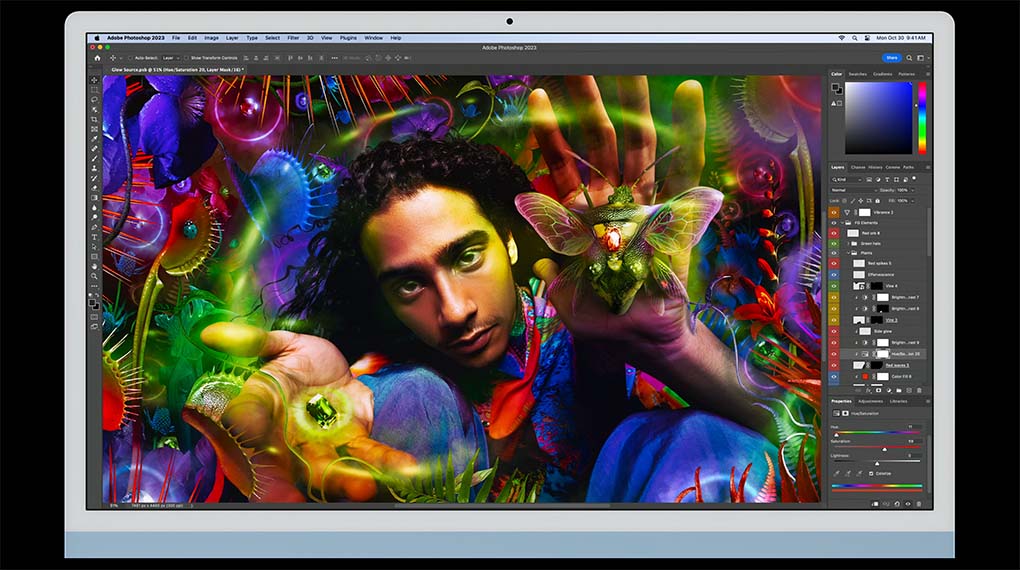Hide the Vibrance 2 layer
Viewport: 1020px width, 570px height.
834,212
